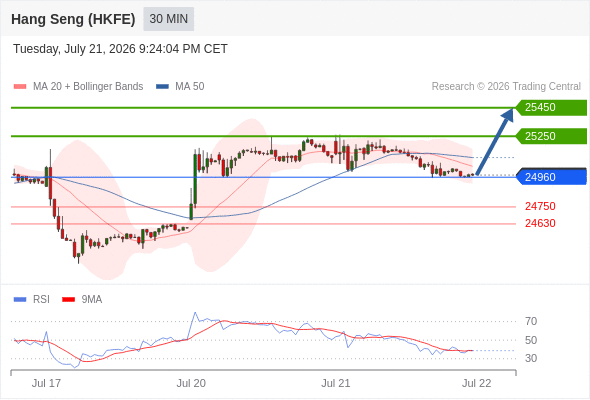
Task: Click the MA 50 blue legend swatch
Action: pos(162,87)
